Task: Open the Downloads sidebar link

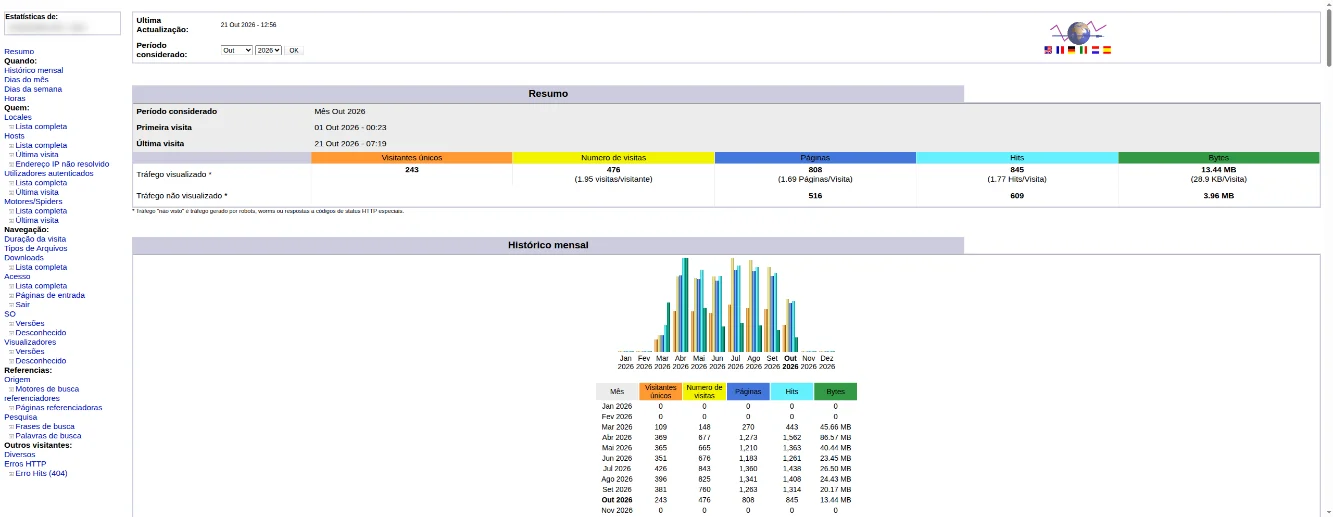Action: click(x=24, y=258)
